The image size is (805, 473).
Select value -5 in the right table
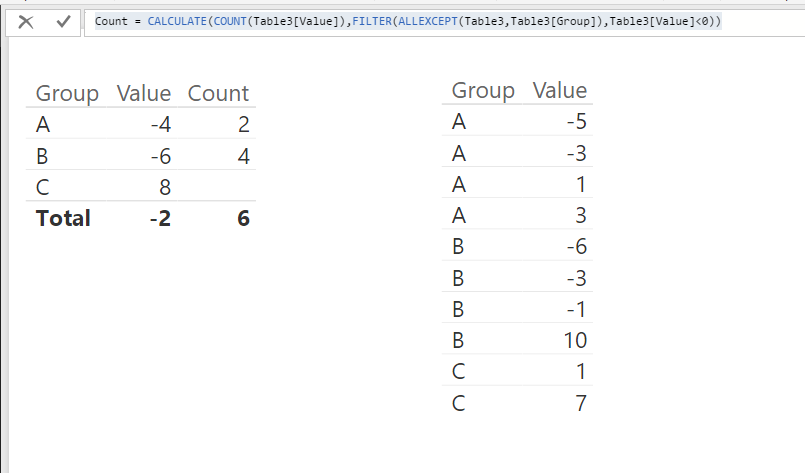[577, 122]
